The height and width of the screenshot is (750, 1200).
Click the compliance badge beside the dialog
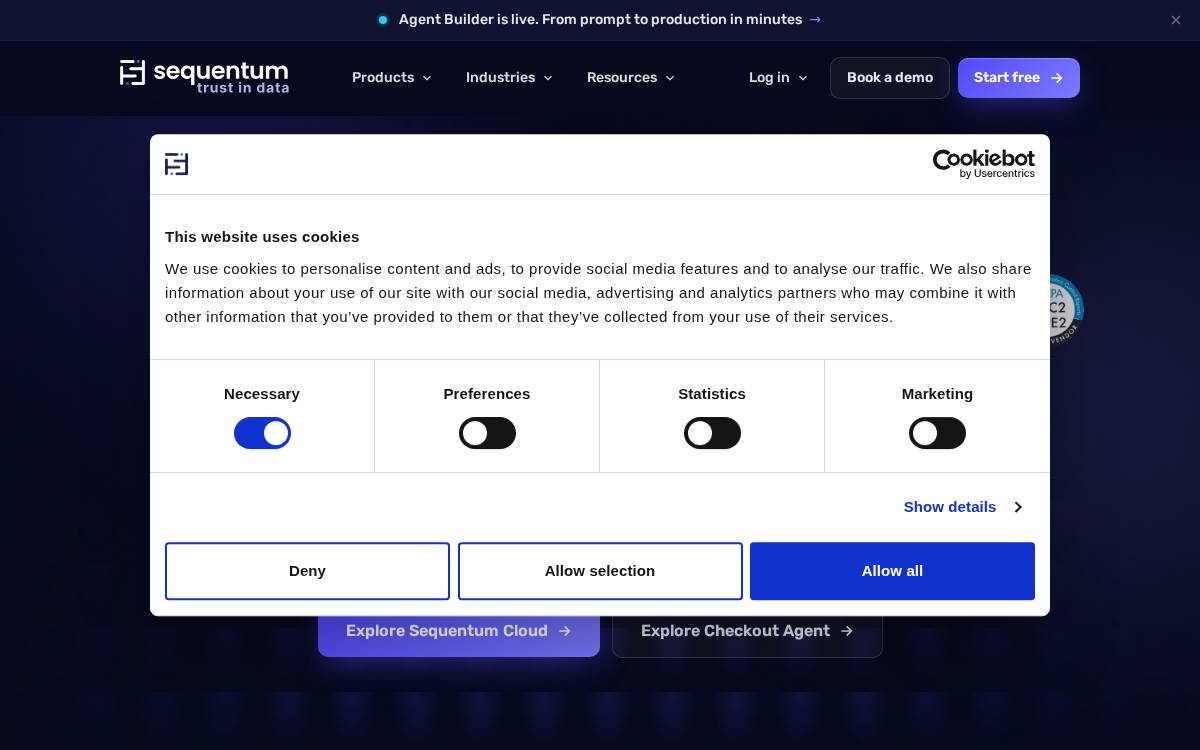1066,310
